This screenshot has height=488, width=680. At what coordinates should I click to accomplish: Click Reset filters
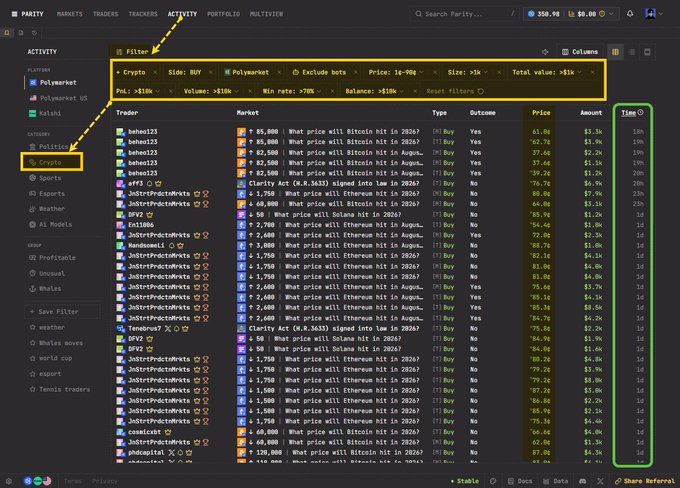(x=455, y=91)
